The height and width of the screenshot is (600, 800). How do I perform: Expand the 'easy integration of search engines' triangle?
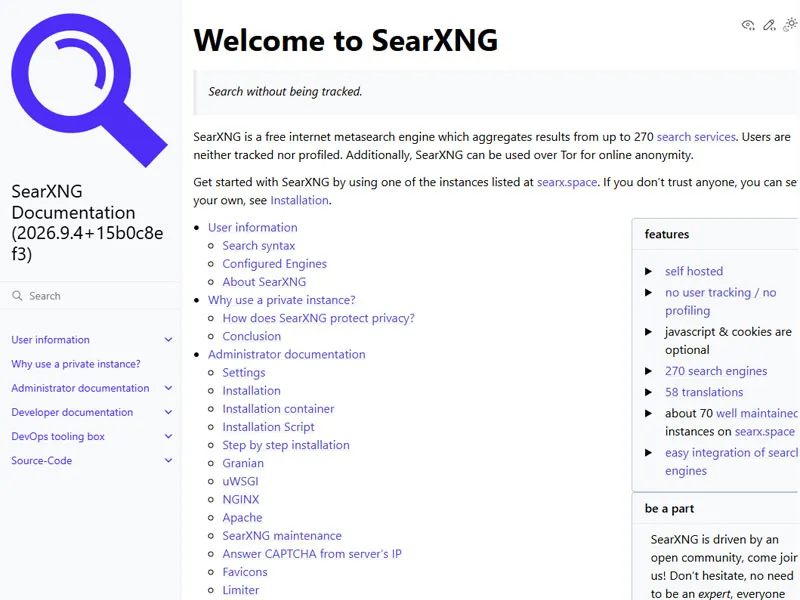coord(648,453)
